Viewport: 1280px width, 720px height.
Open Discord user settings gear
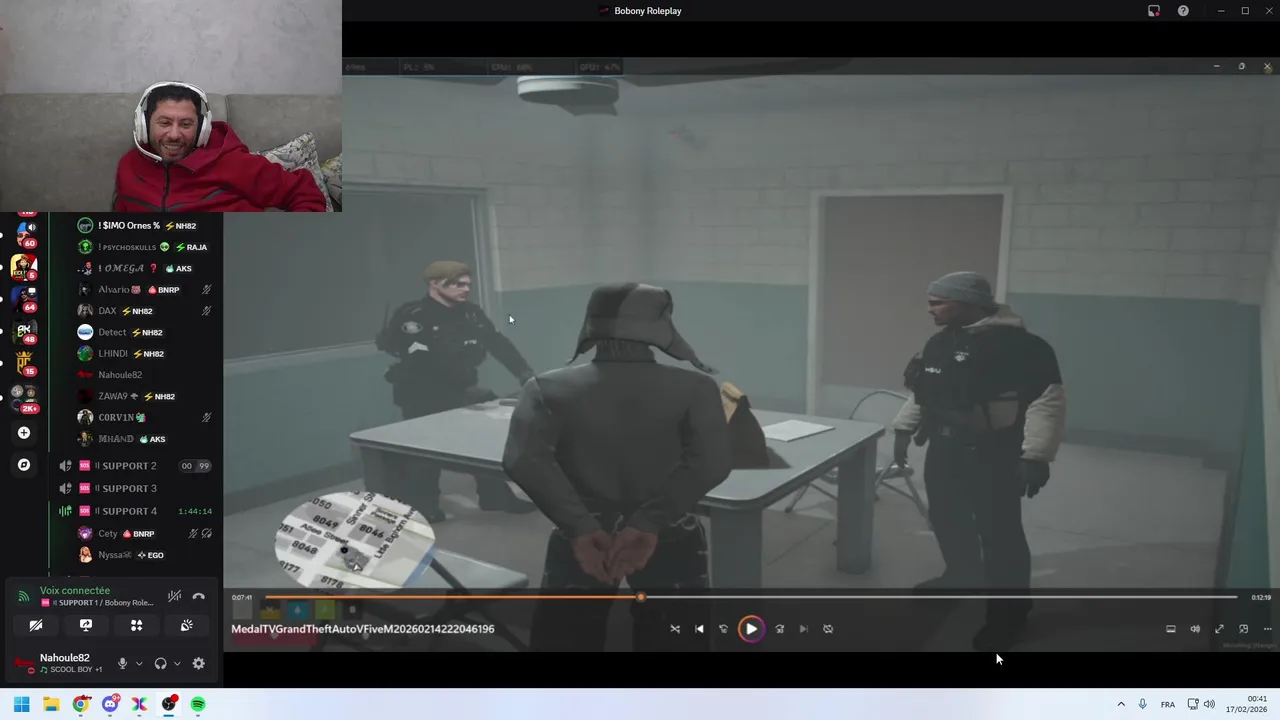(198, 663)
